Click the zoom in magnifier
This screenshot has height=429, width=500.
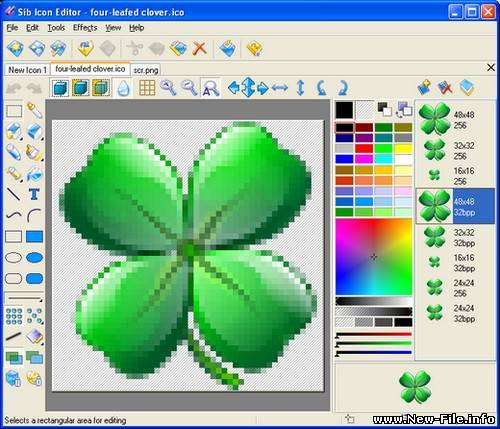(168, 88)
